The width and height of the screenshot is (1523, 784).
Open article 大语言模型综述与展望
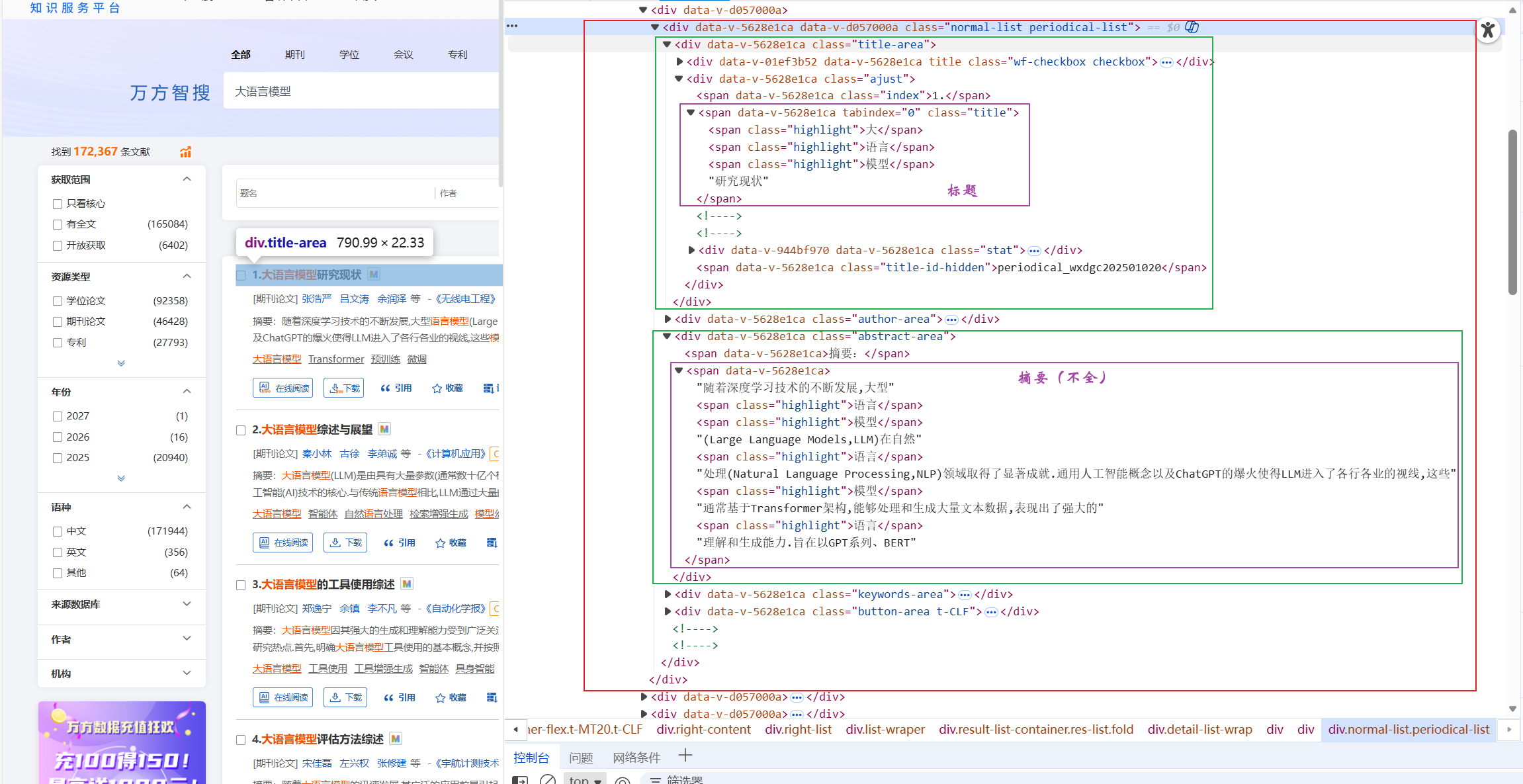[316, 429]
